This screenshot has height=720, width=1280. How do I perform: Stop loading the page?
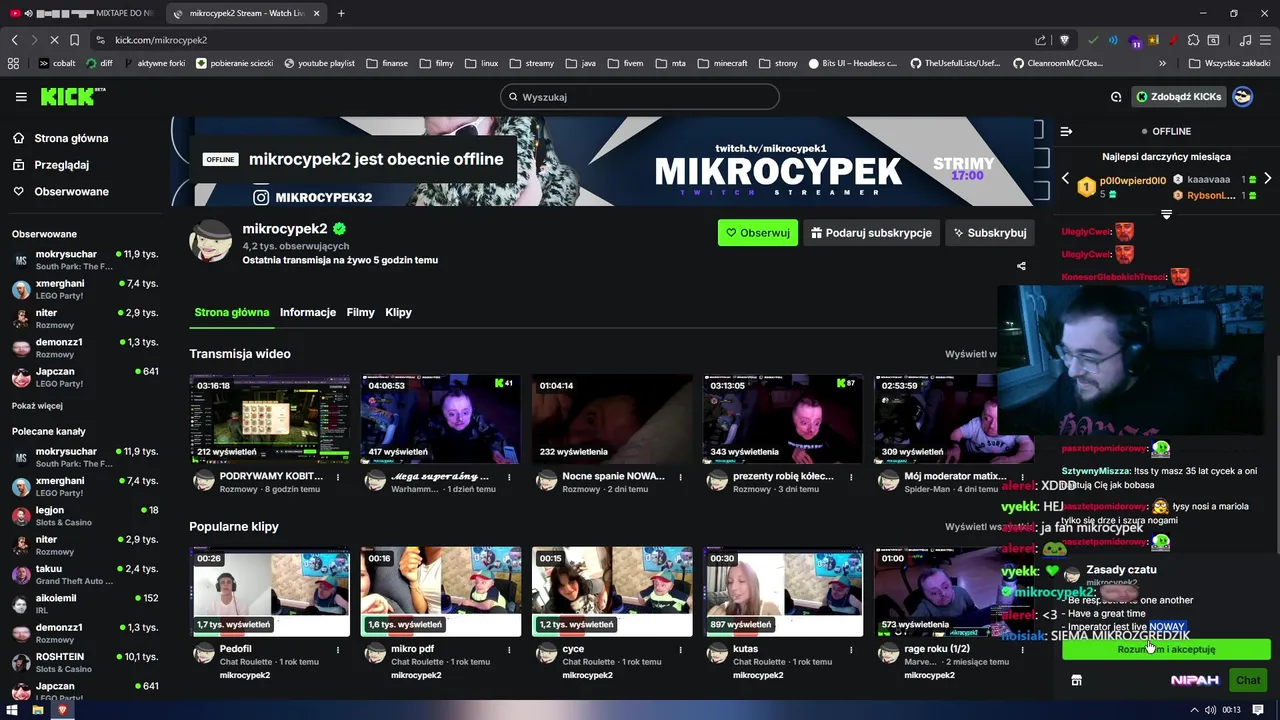pos(54,40)
